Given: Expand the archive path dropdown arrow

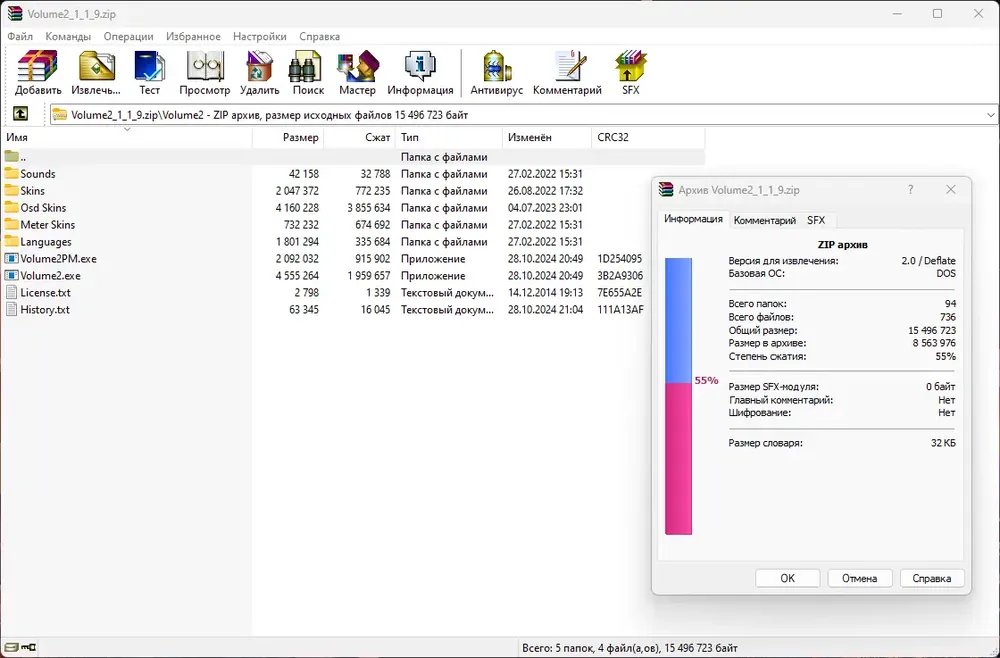Looking at the screenshot, I should pos(990,115).
